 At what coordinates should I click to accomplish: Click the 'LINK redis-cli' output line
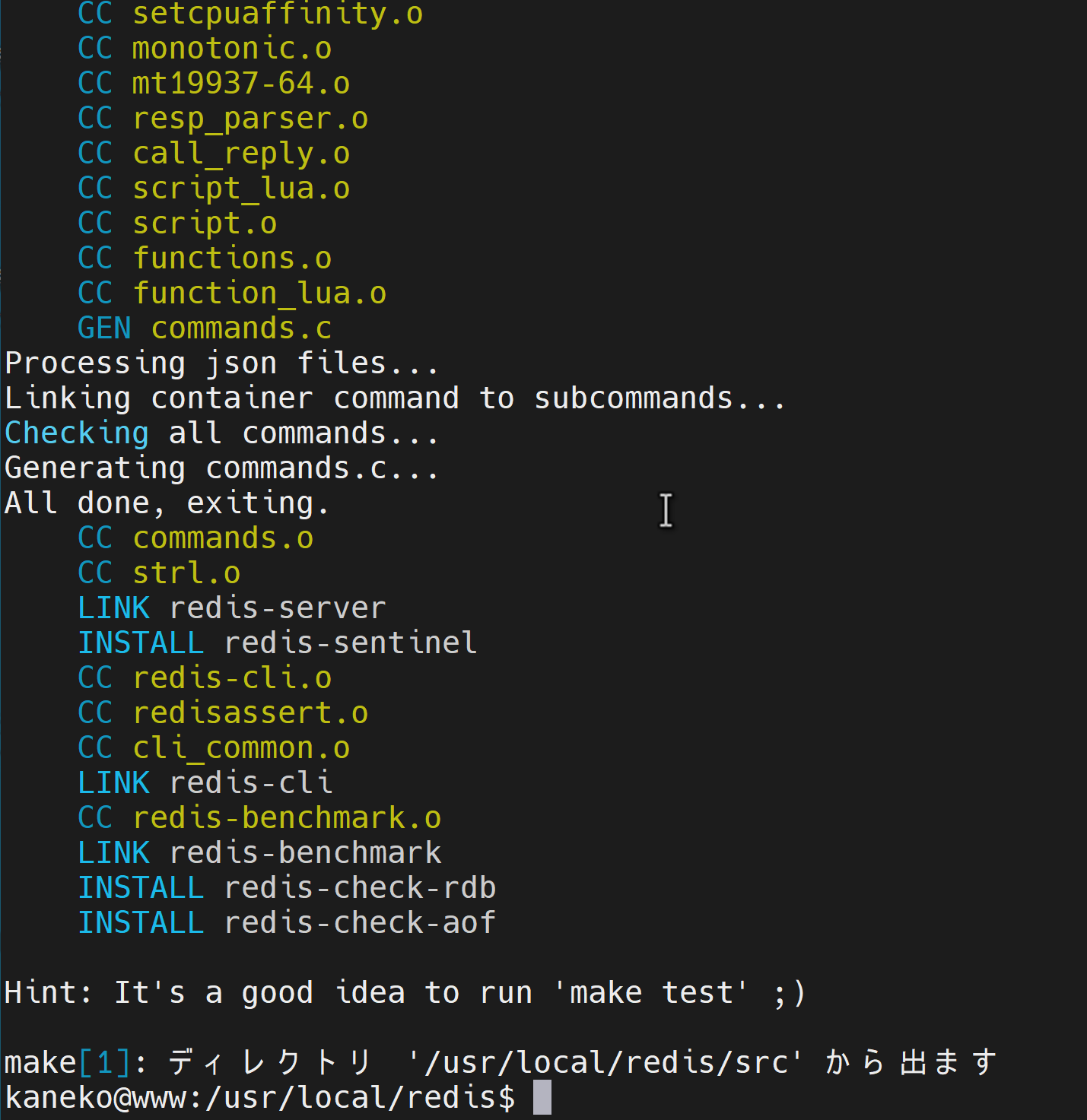point(205,782)
